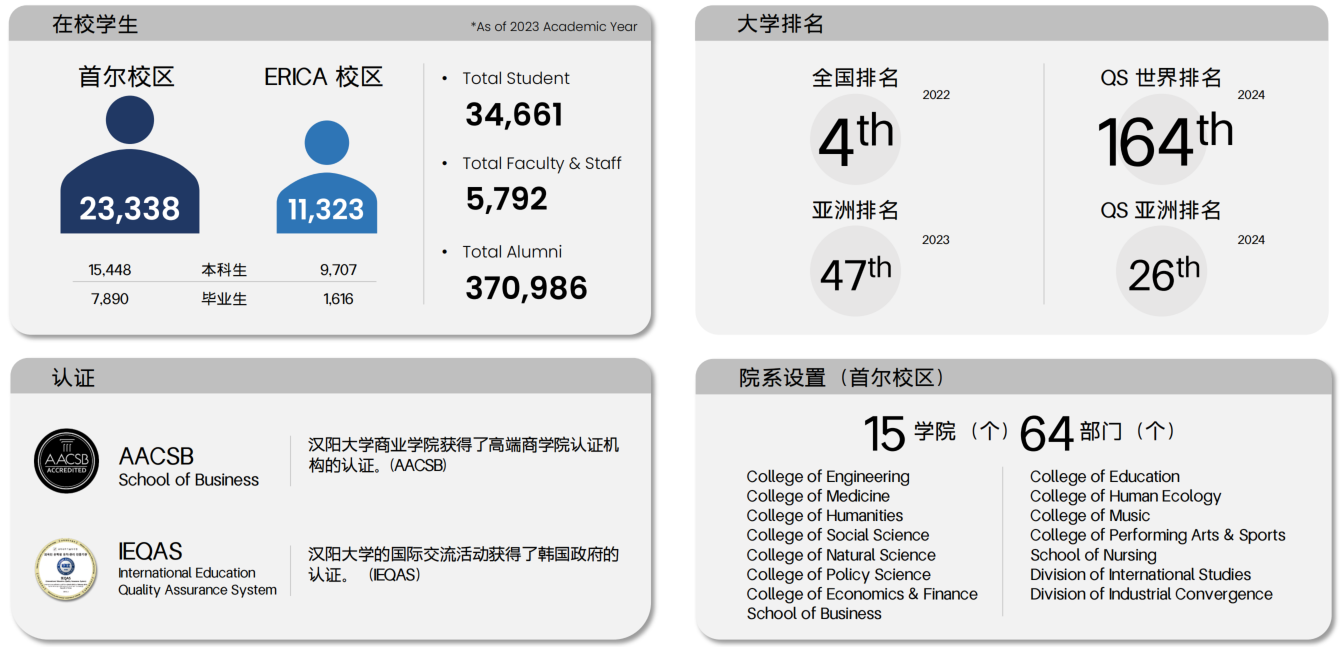Screen dimensions: 1343x647
Task: Select "College of Human Ecology"
Action: [1126, 496]
